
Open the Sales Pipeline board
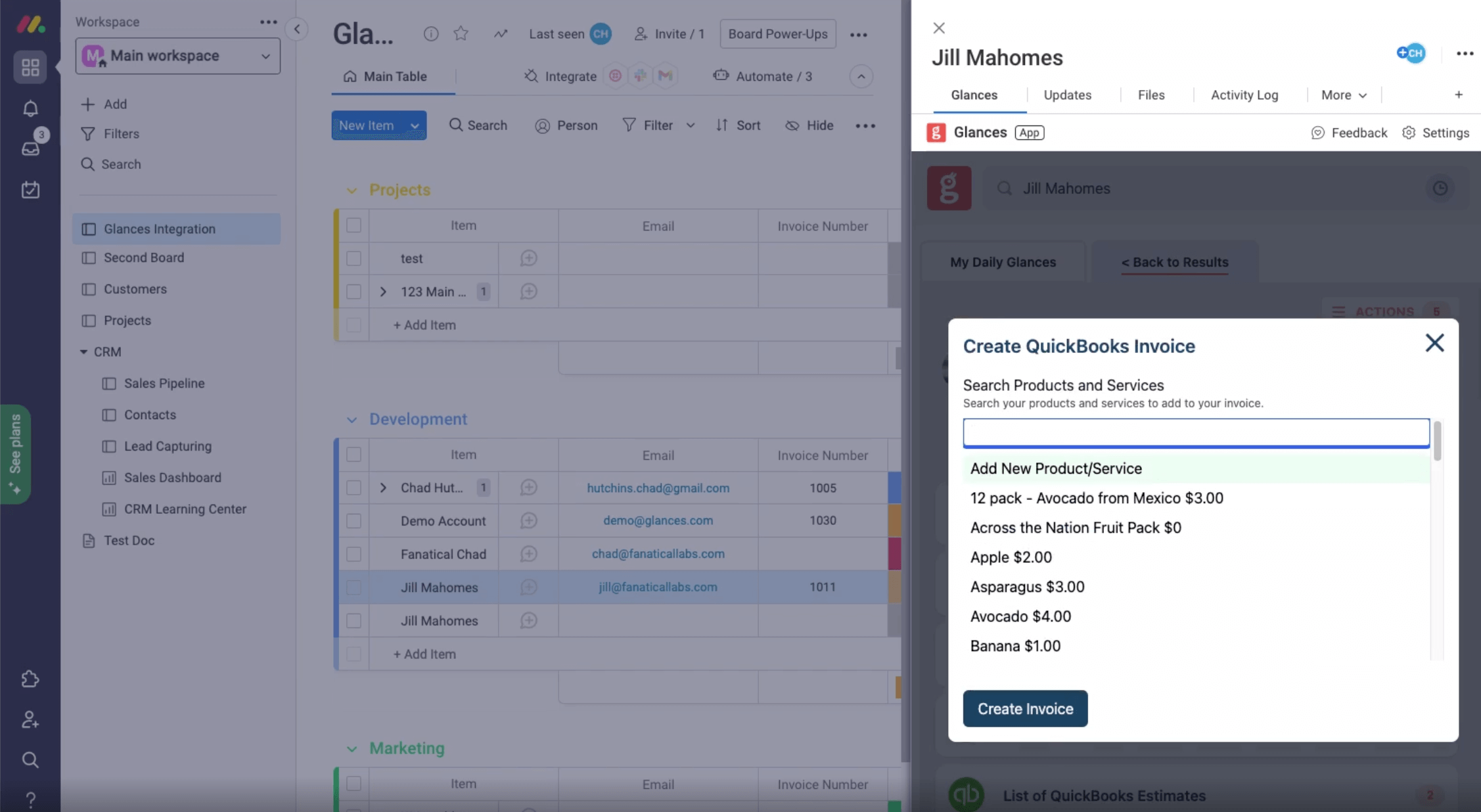point(164,383)
